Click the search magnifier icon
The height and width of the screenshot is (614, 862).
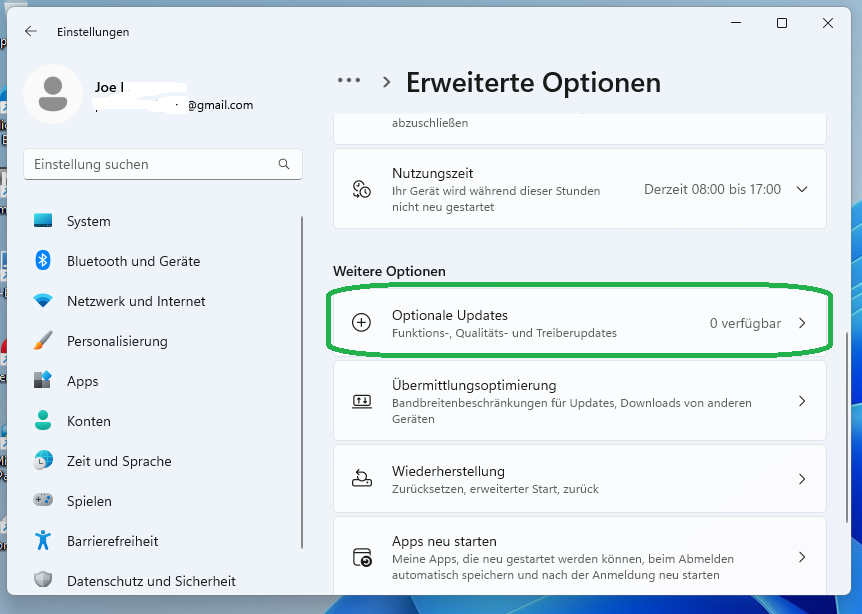coord(284,164)
